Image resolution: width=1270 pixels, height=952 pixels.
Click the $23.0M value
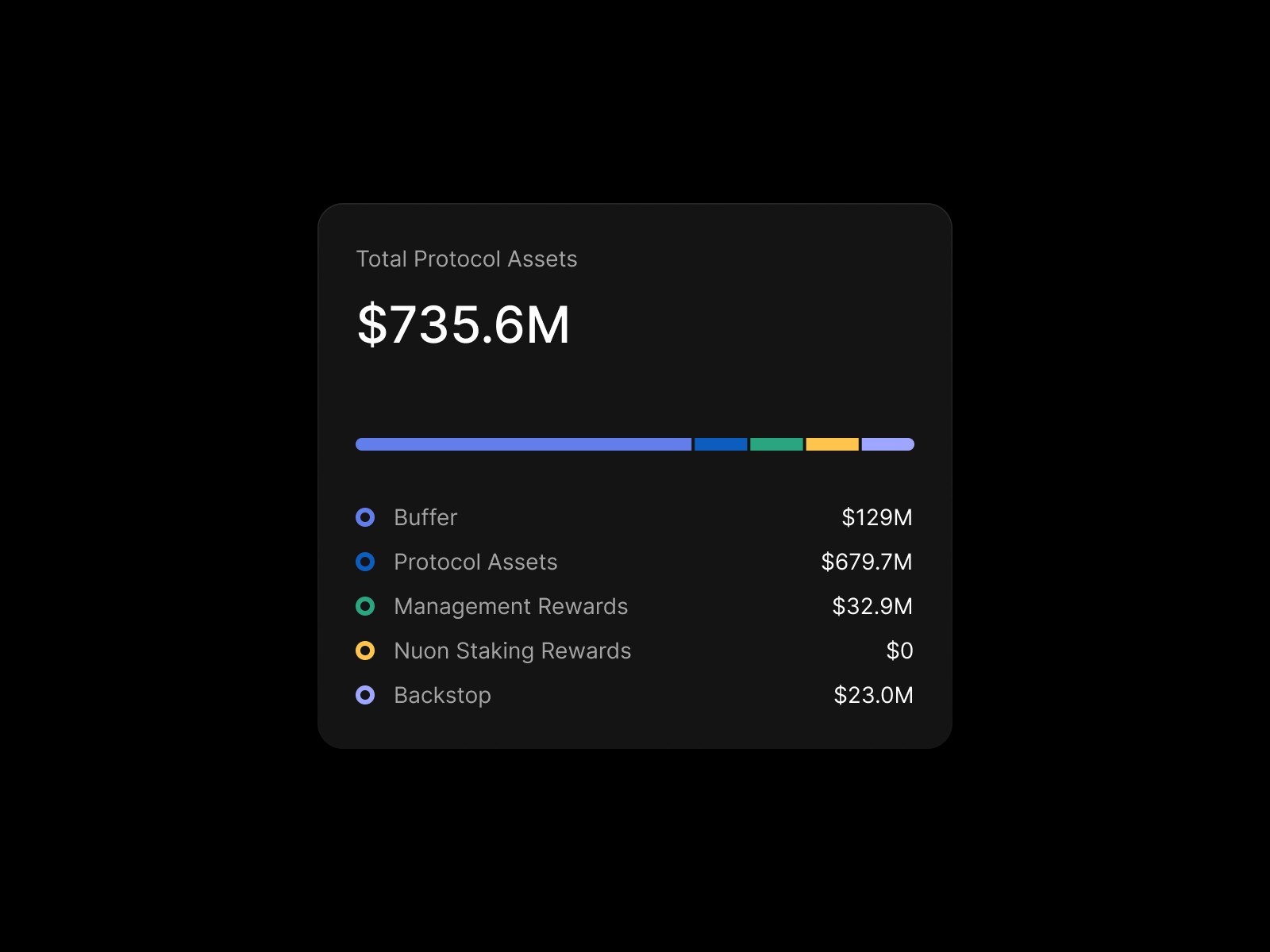[x=873, y=695]
